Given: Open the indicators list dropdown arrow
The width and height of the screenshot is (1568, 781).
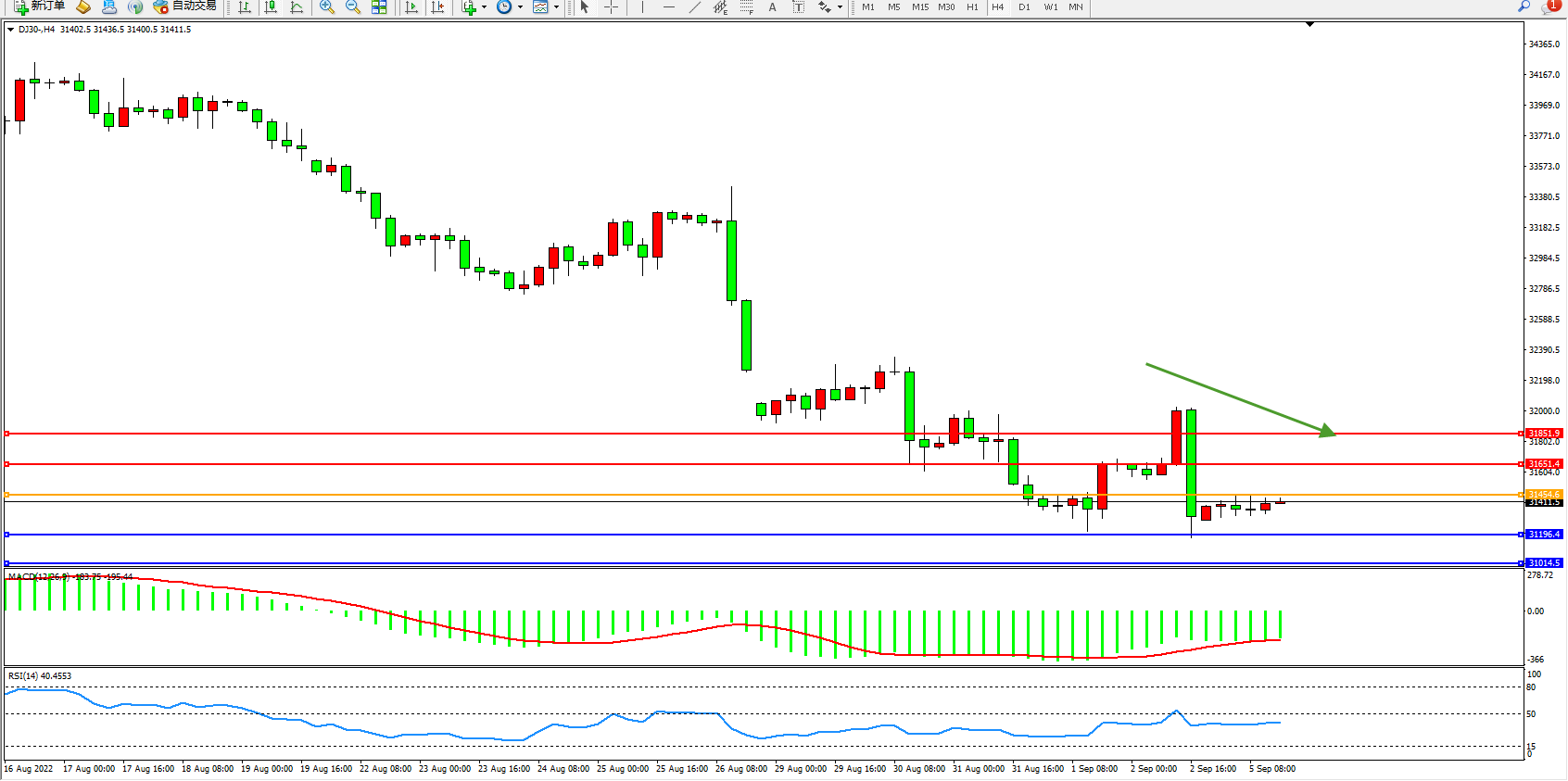Looking at the screenshot, I should [484, 7].
